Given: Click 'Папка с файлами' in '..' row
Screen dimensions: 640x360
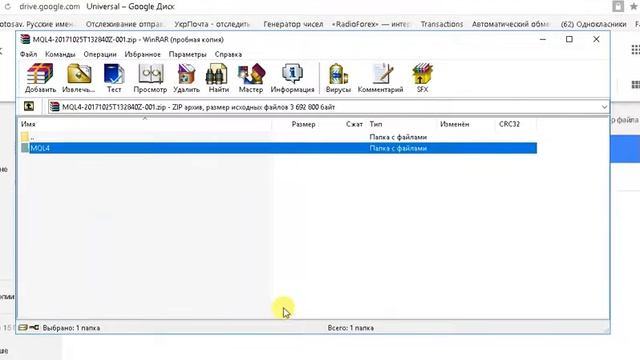Looking at the screenshot, I should tap(398, 137).
